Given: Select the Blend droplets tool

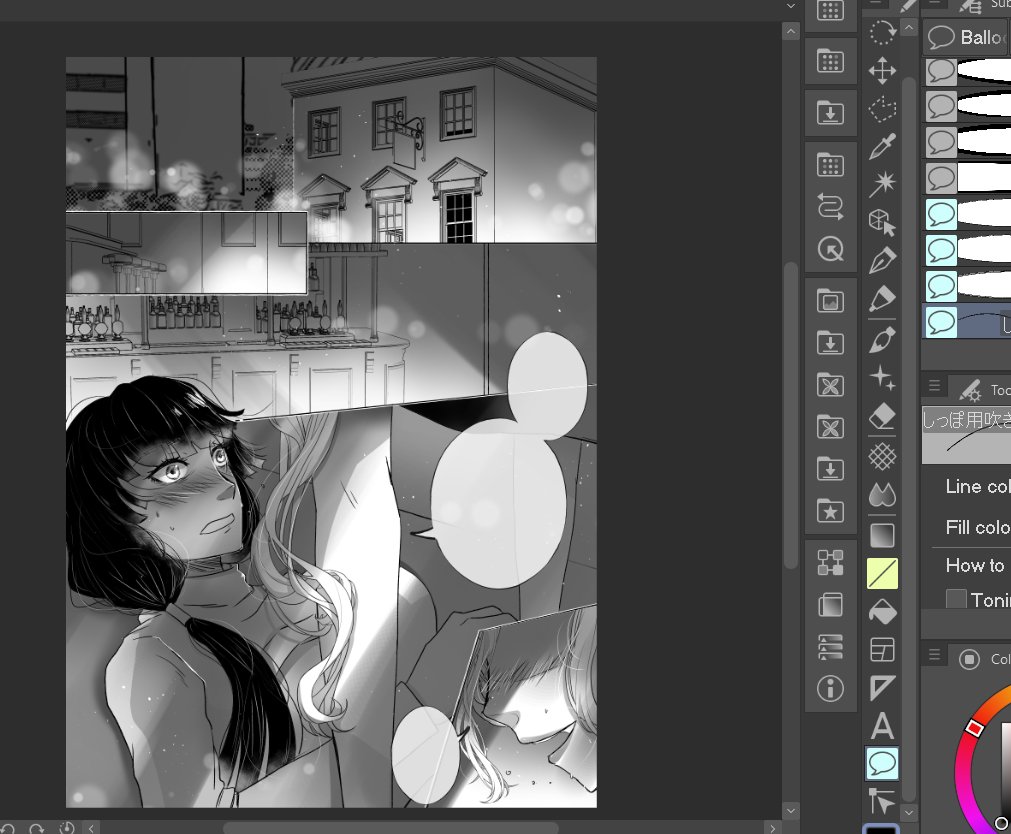Looking at the screenshot, I should [x=882, y=495].
